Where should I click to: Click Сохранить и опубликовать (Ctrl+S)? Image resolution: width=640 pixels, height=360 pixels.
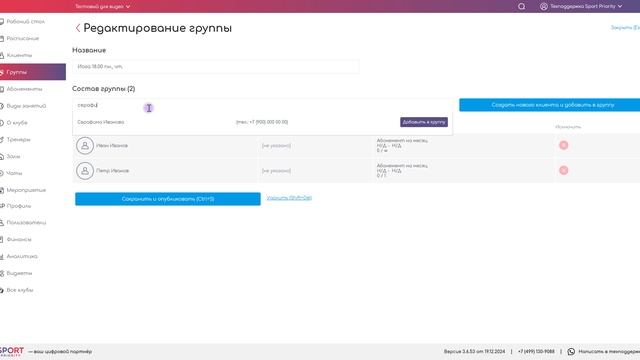coord(168,199)
